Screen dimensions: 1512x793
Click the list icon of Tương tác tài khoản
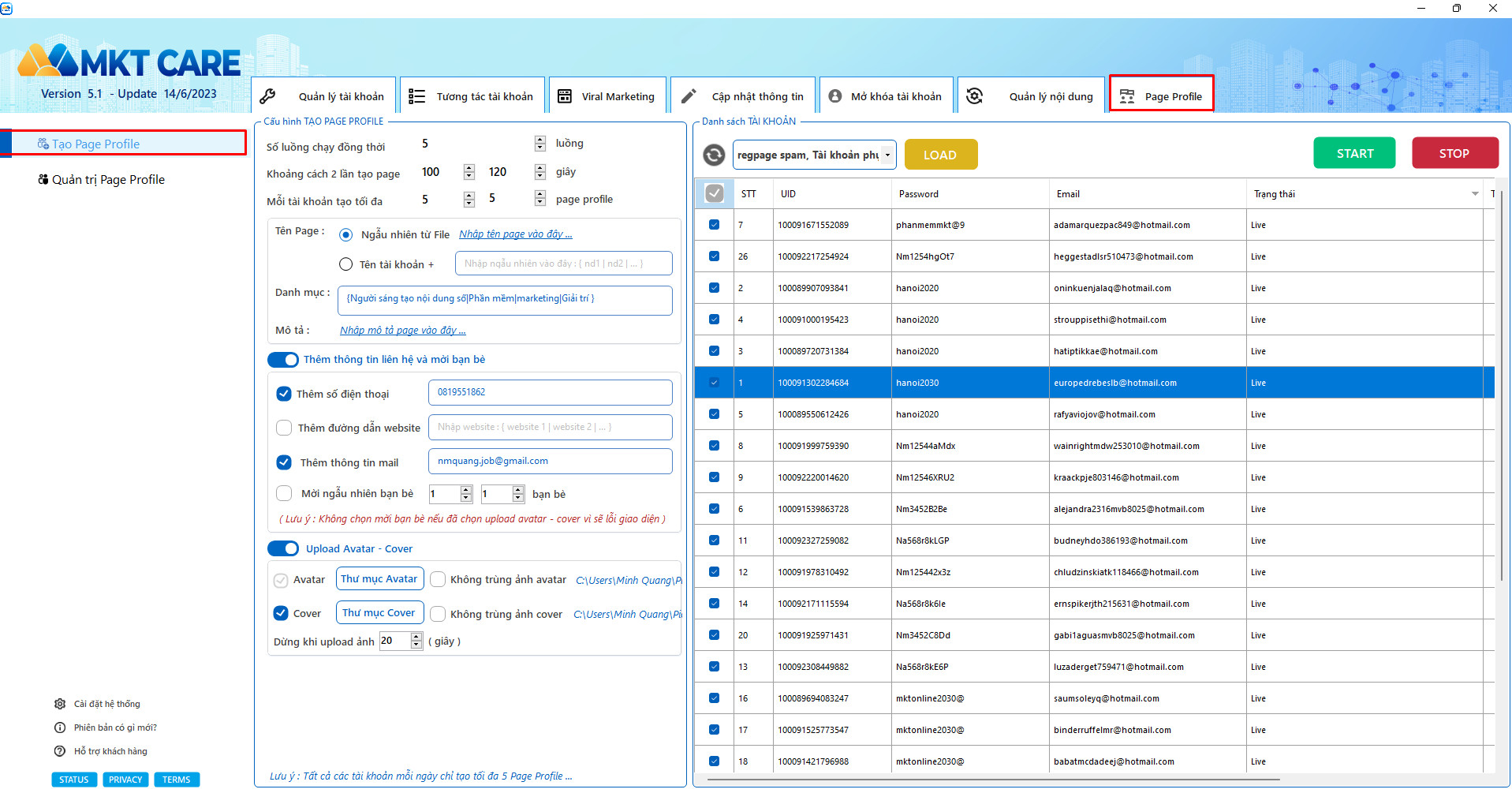416,96
